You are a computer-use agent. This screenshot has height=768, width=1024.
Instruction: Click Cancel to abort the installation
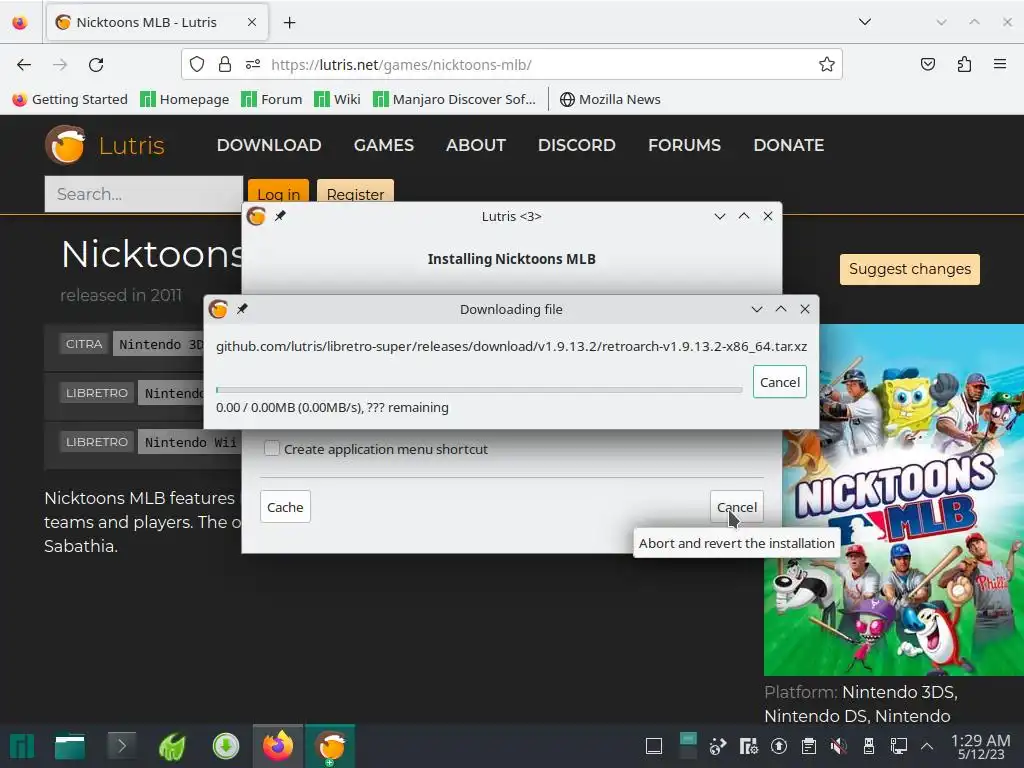(737, 507)
